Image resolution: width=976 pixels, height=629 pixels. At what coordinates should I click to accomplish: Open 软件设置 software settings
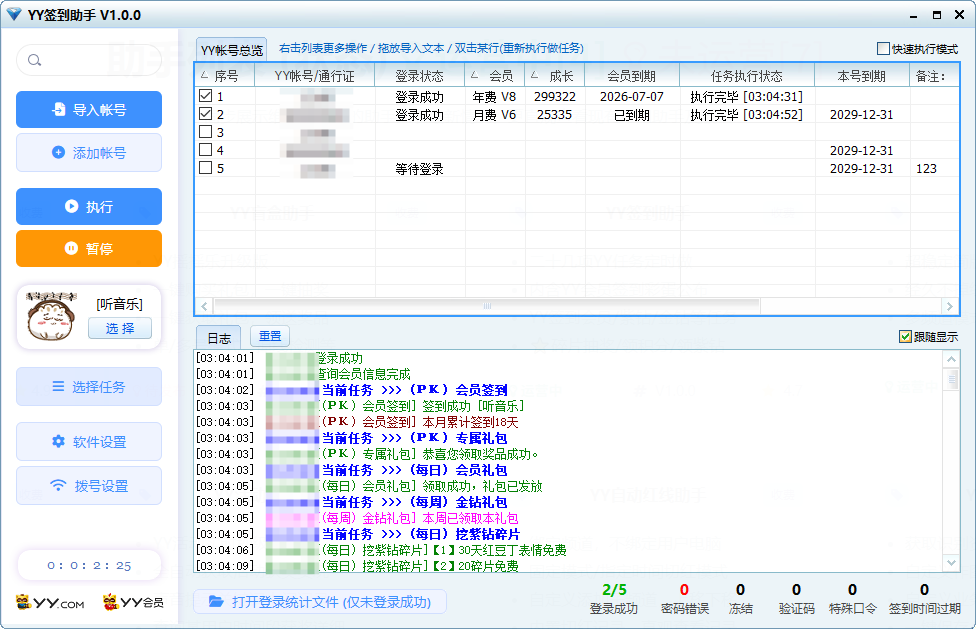(x=89, y=442)
